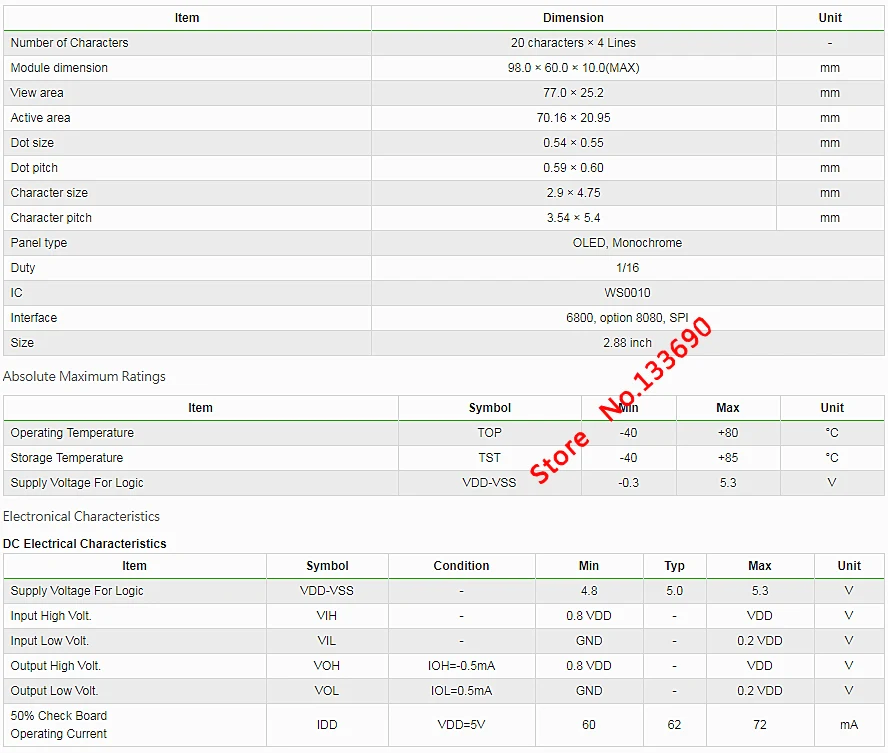Image resolution: width=888 pixels, height=753 pixels.
Task: Click the 'VIL' symbol cell
Action: (327, 640)
